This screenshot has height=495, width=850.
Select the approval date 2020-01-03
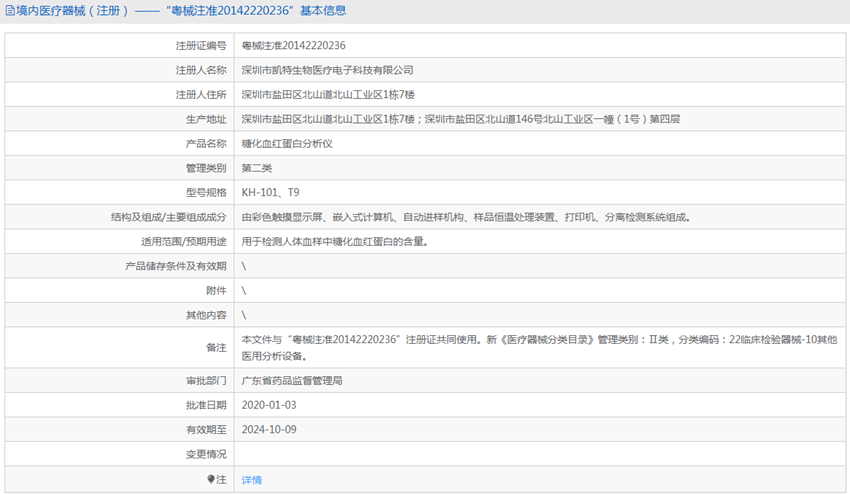click(269, 405)
